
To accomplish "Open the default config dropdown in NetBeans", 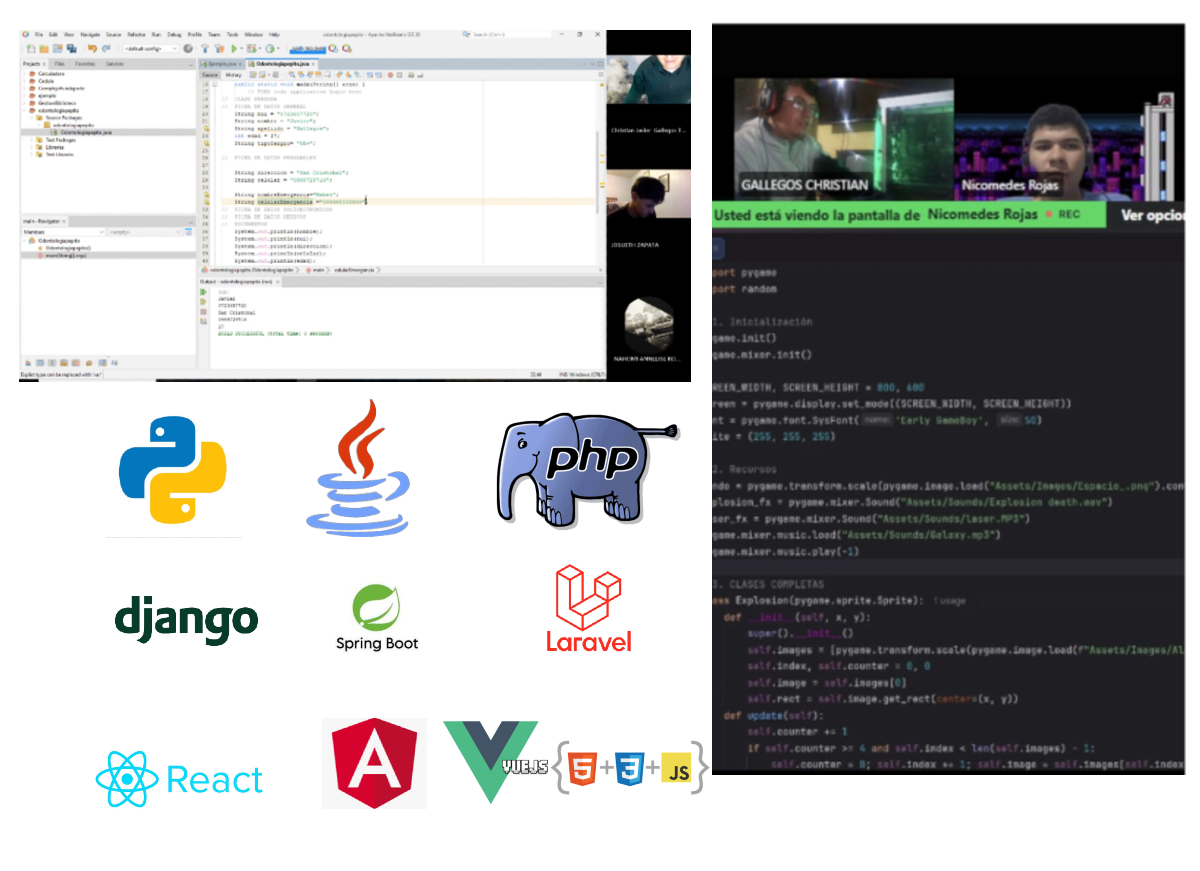I will tap(150, 48).
